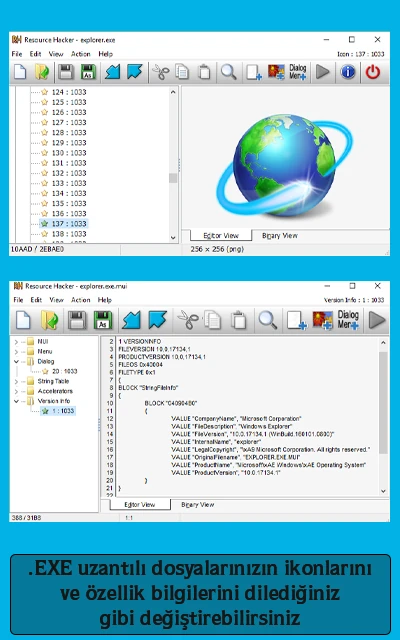400x640 pixels.
Task: Expand the String Table folder
Action: coord(16,382)
